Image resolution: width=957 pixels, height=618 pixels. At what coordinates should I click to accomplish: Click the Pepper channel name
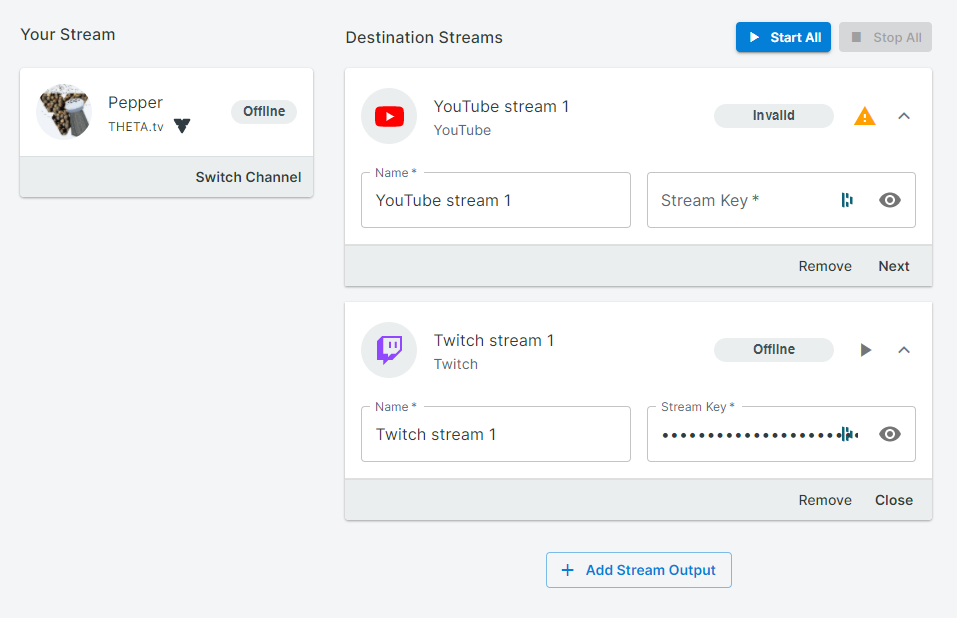(x=135, y=102)
